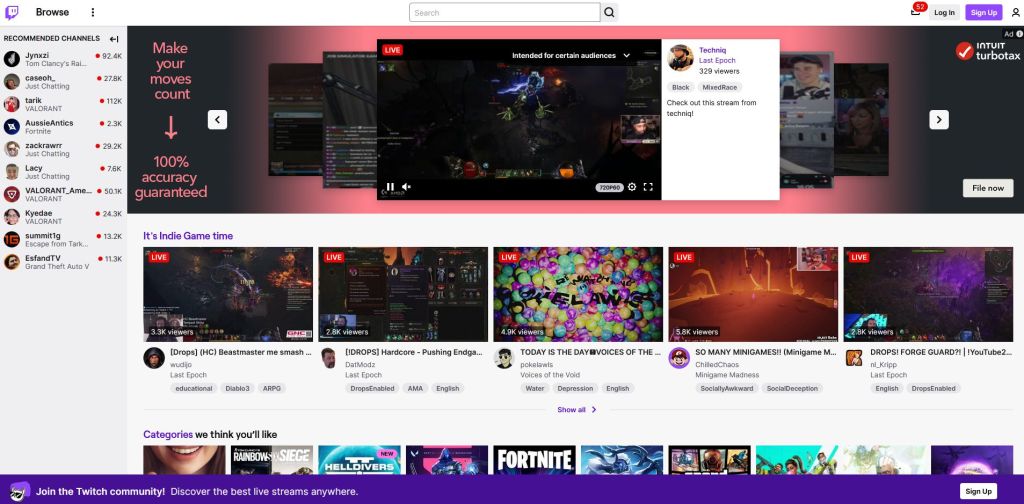
Task: Enter fullscreen on featured stream
Action: tap(648, 187)
